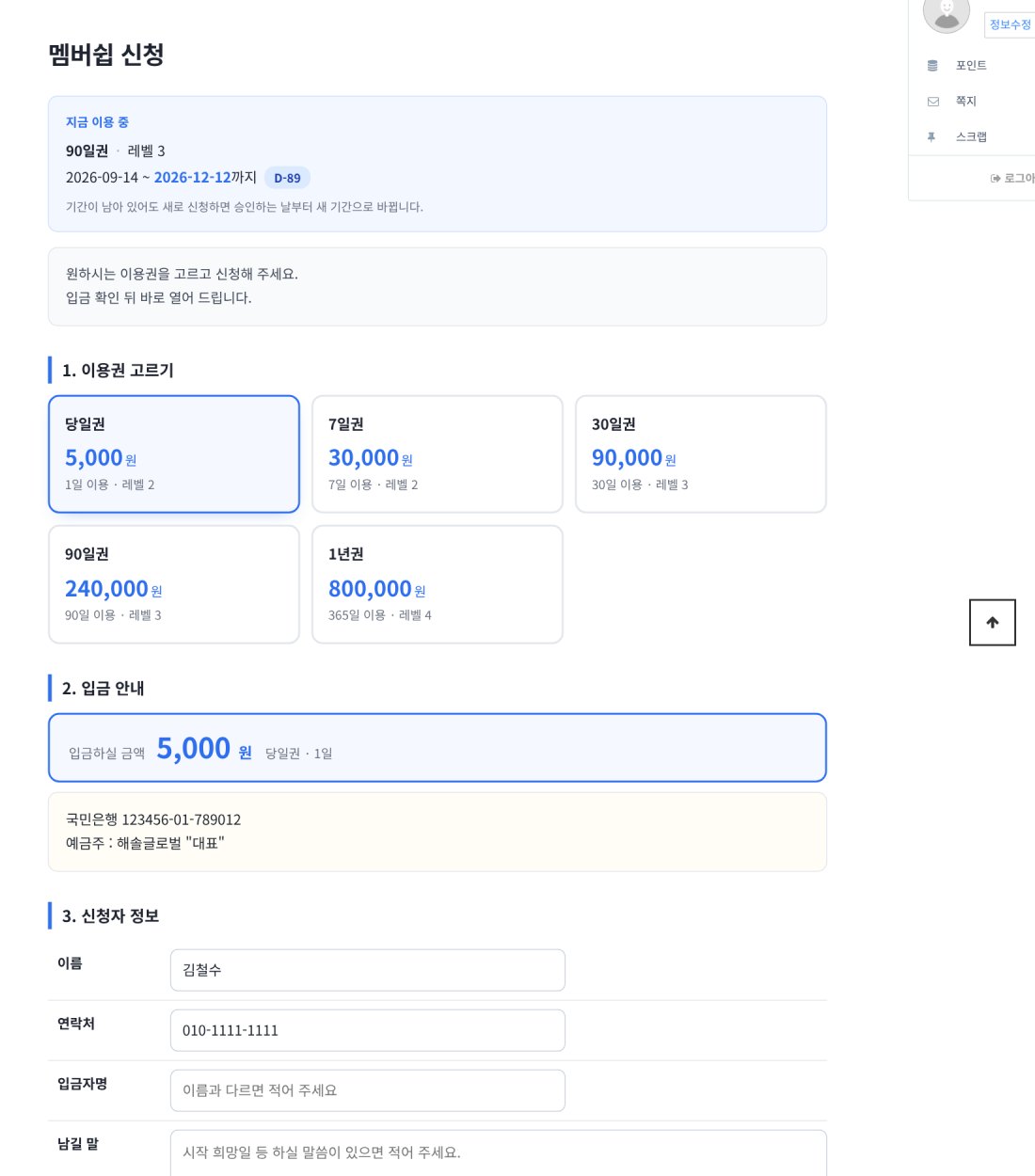
Task: Choose the 1년권 800,000원 plan card
Action: tap(438, 584)
